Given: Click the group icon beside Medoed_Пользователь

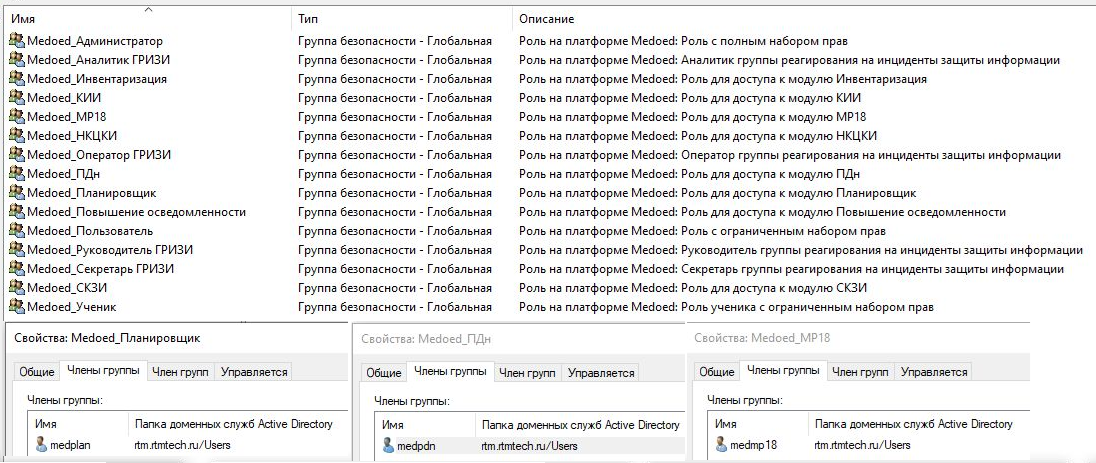Looking at the screenshot, I should (x=17, y=231).
